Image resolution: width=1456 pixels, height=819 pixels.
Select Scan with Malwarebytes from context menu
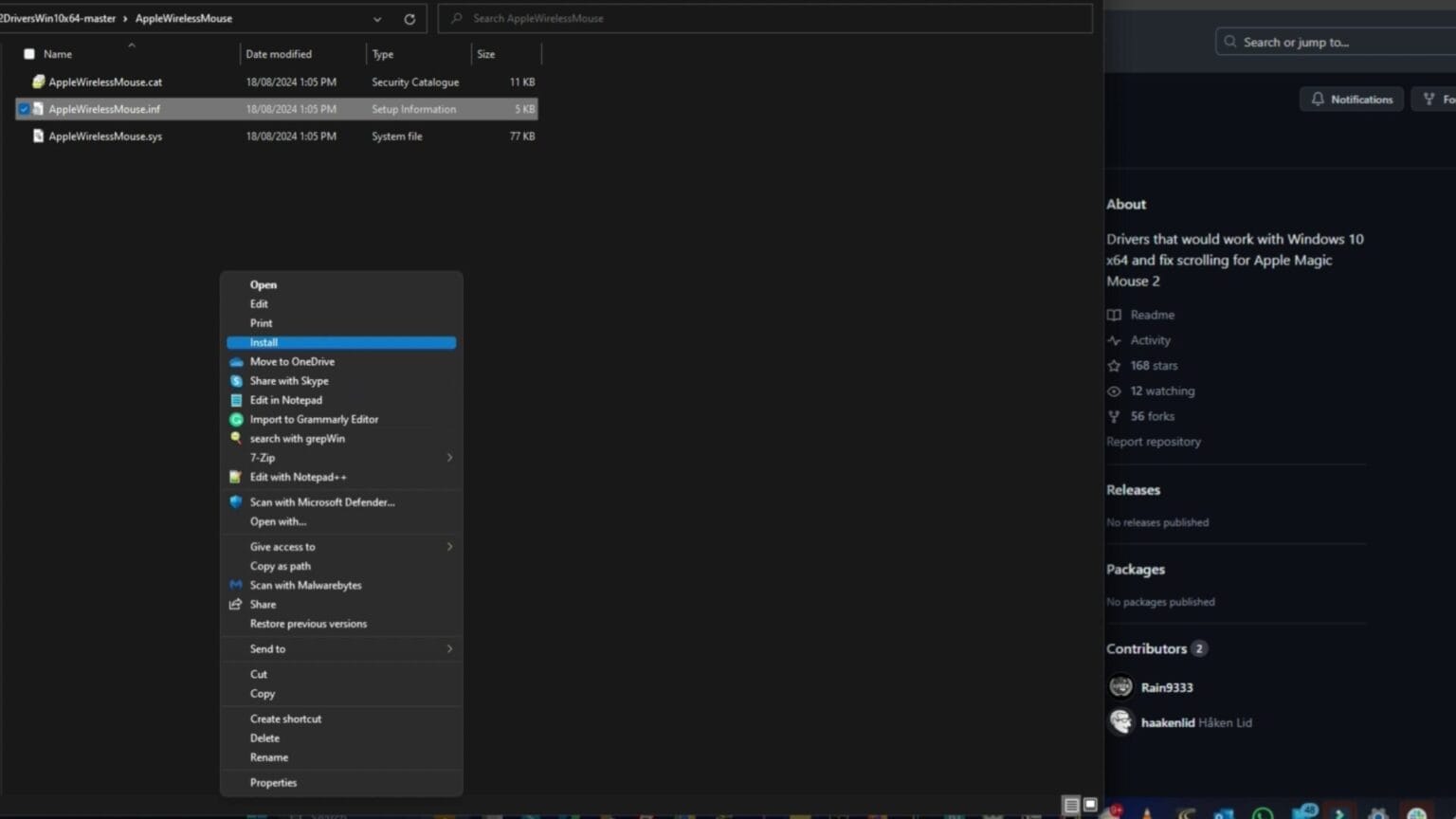305,585
